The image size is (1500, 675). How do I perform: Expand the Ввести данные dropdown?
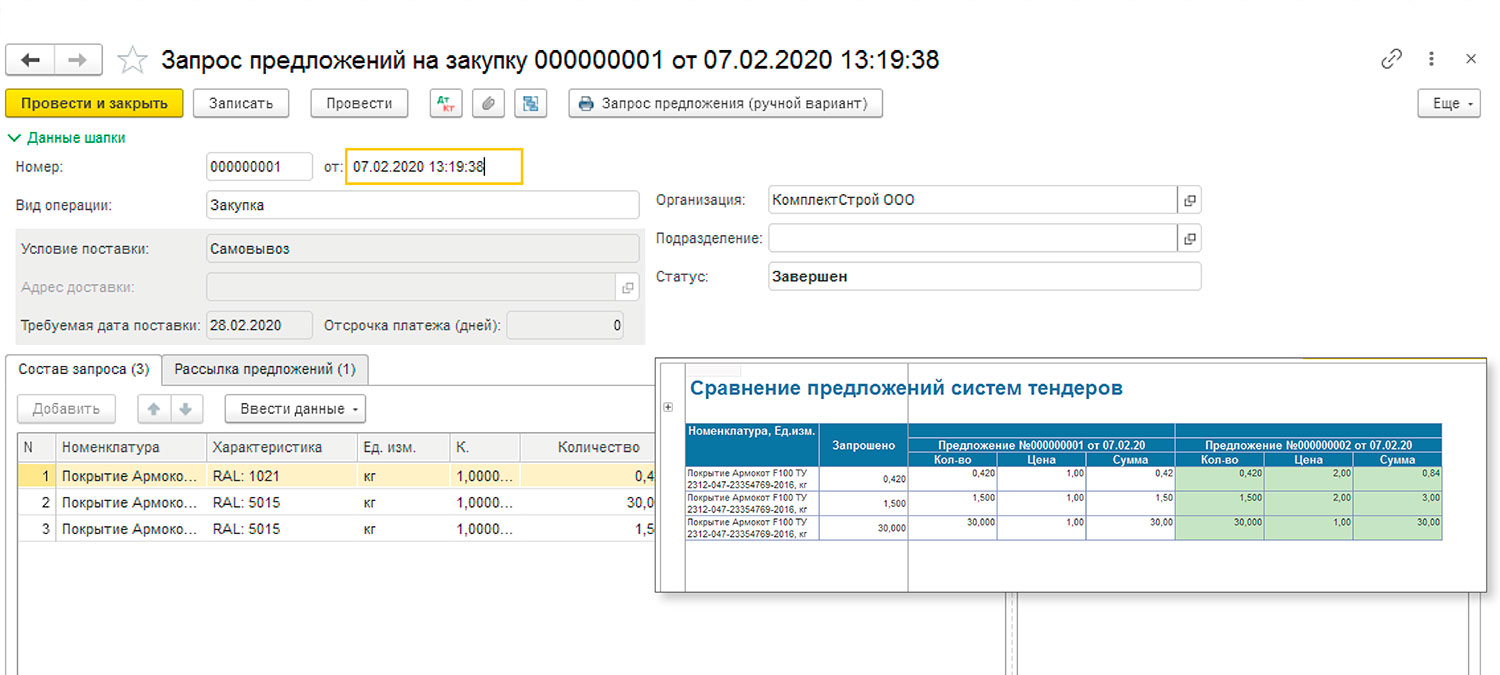[x=295, y=409]
